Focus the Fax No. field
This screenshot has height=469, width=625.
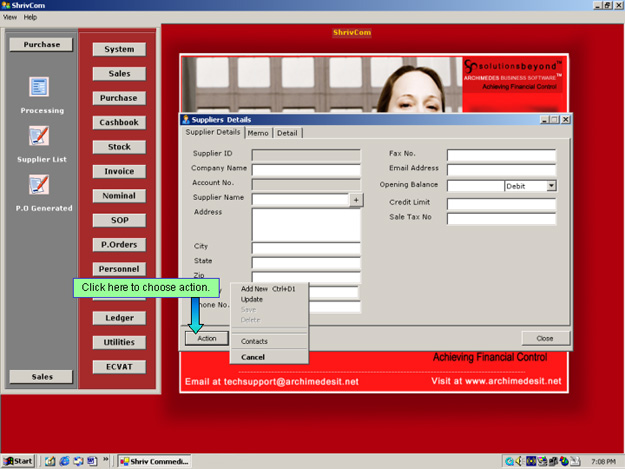[501, 155]
